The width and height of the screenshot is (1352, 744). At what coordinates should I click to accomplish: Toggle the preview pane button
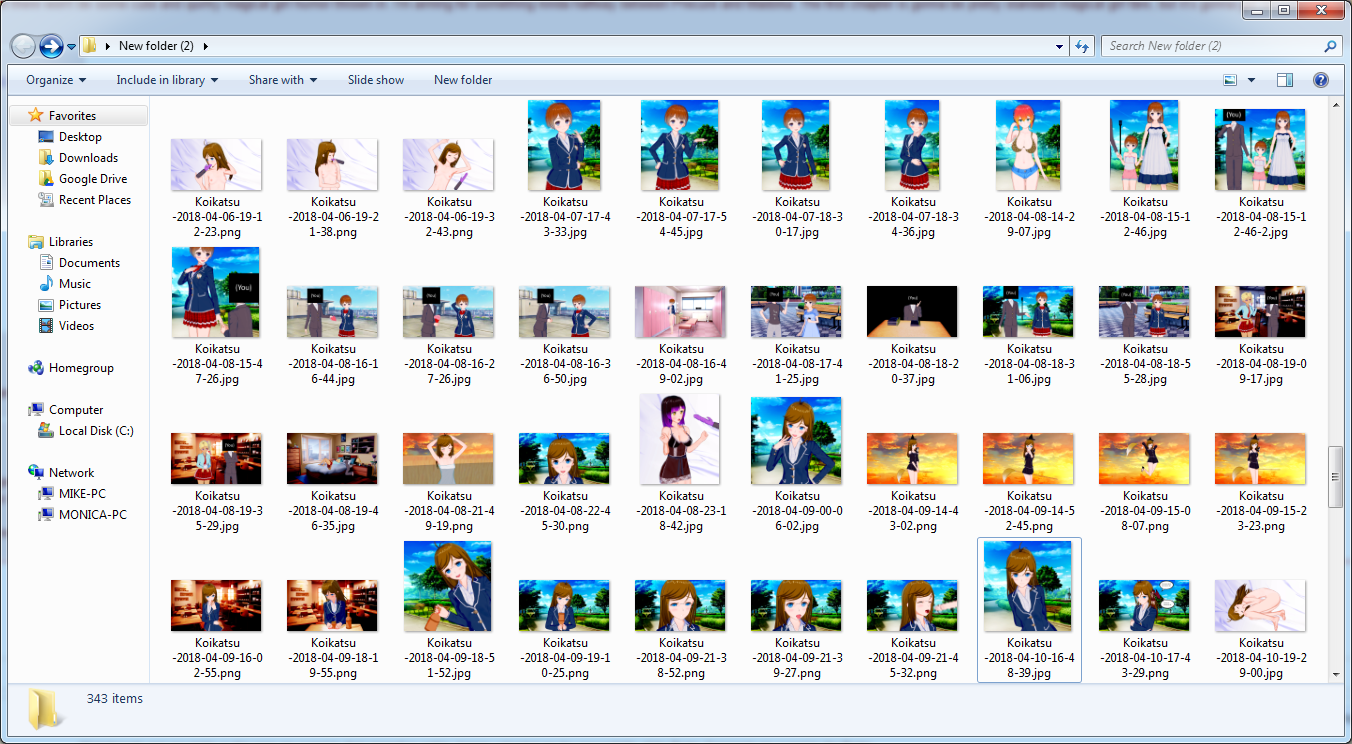pos(1285,80)
